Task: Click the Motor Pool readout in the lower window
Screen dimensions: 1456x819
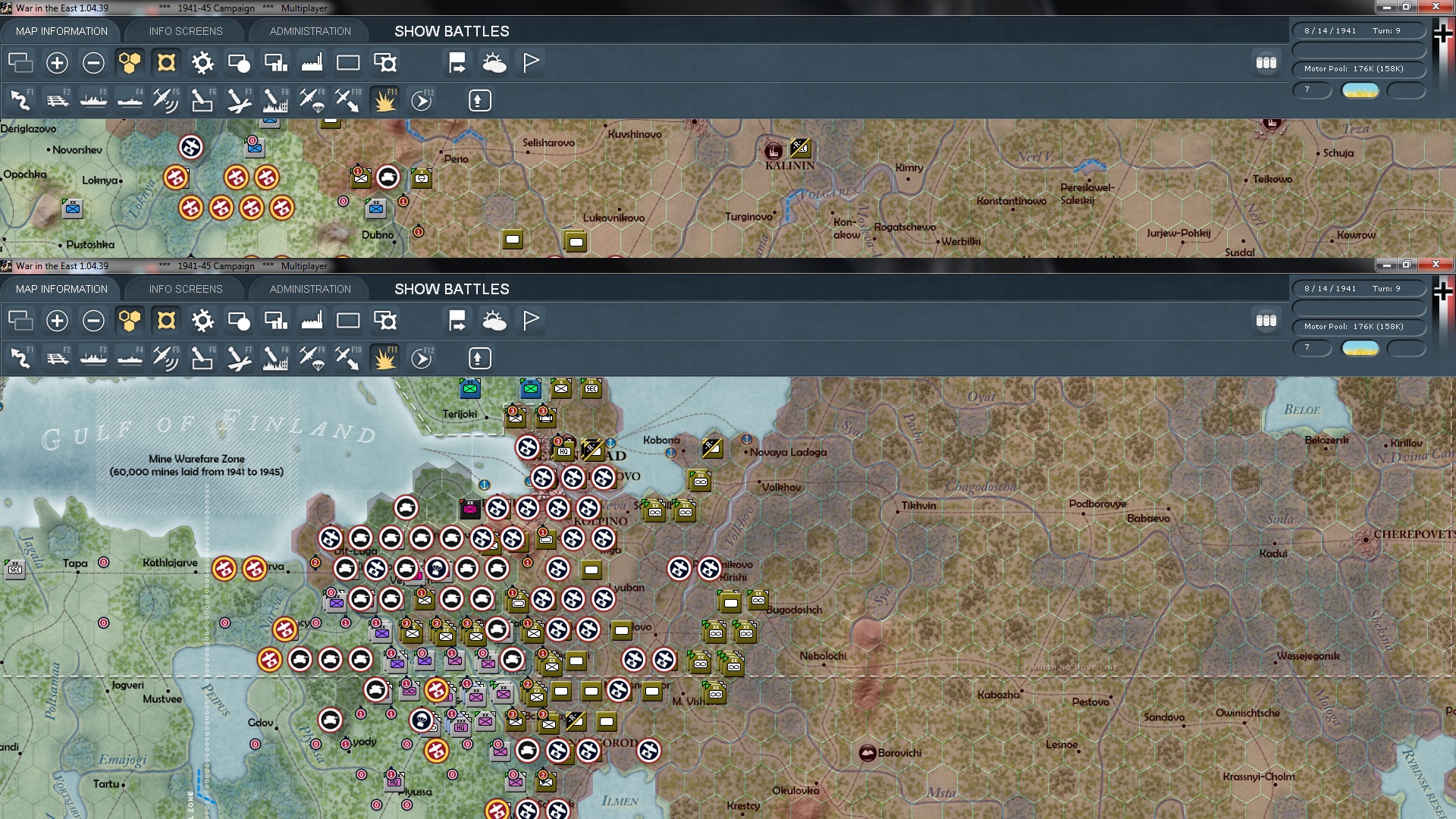Action: tap(1359, 327)
